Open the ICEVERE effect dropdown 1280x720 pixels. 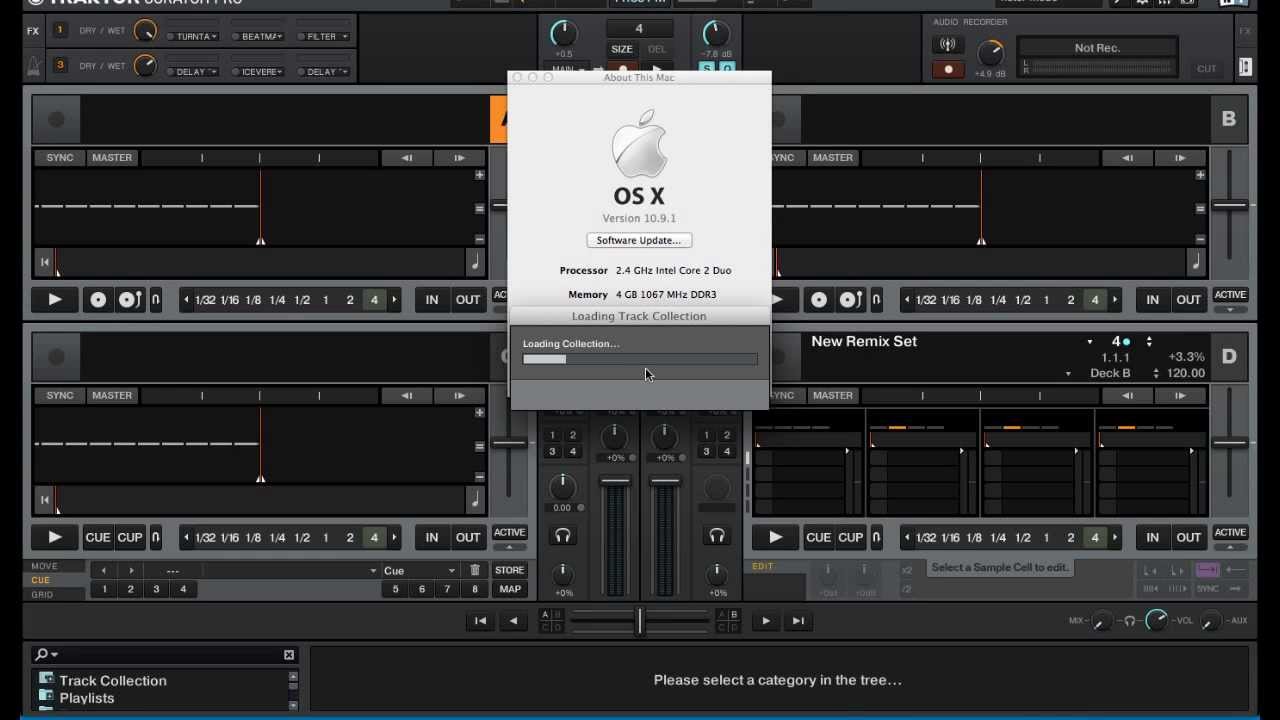click(279, 72)
